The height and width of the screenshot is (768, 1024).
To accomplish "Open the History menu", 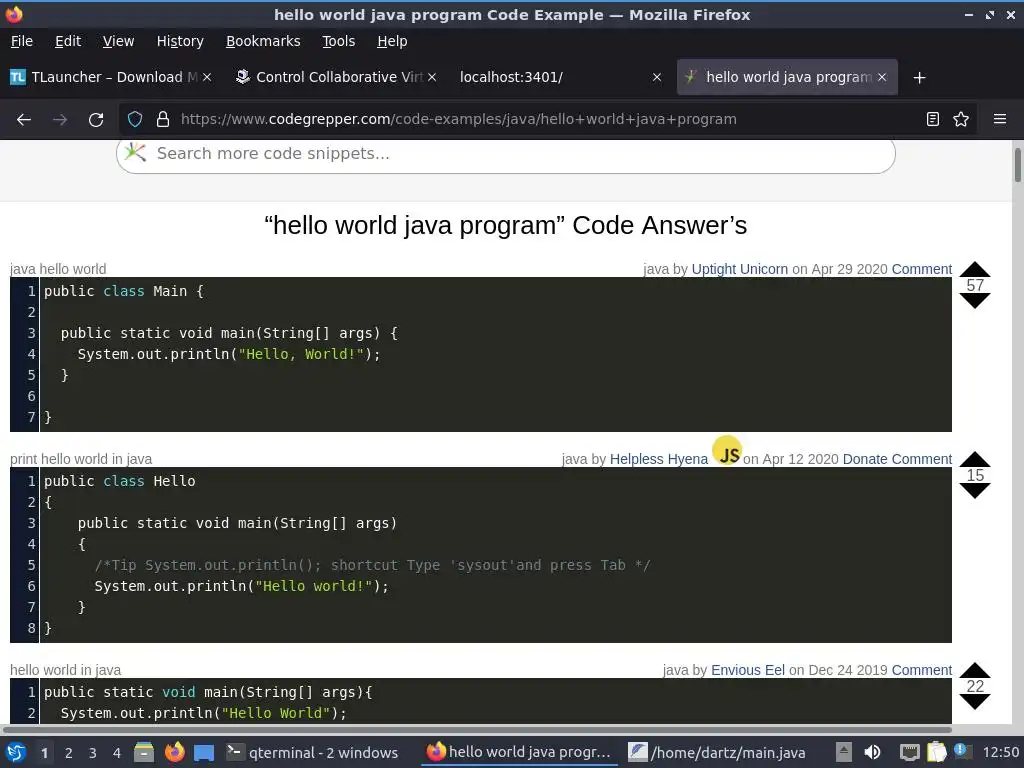I will tap(180, 41).
